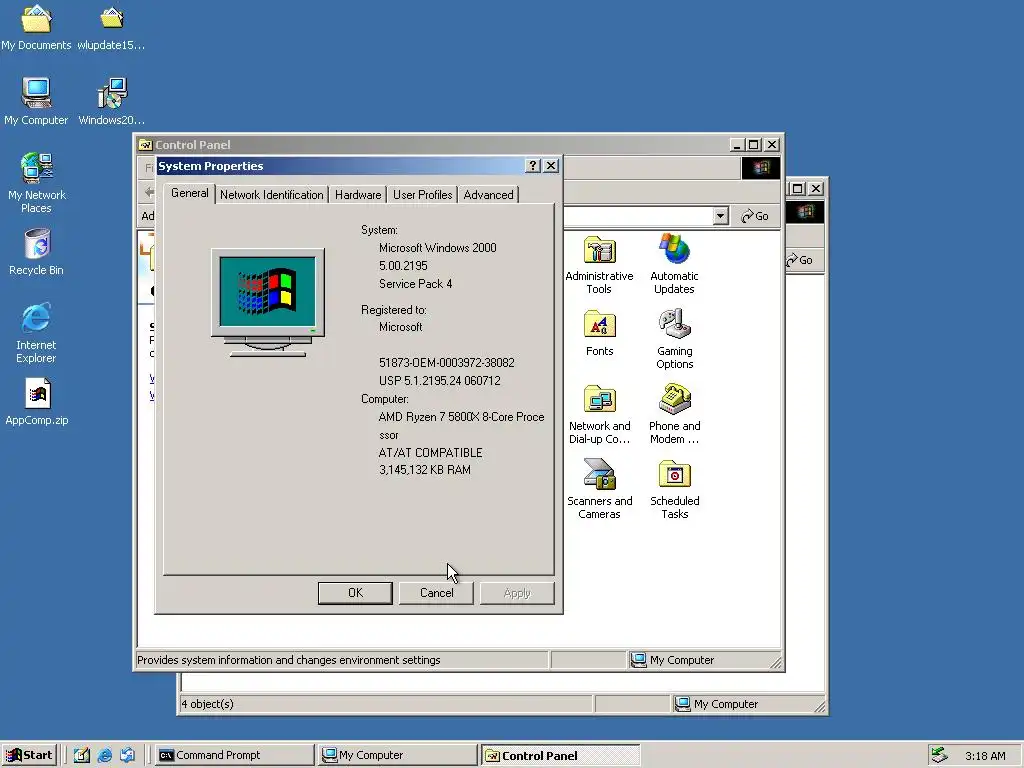Select the wlupdate15 folder on desktop
Image resolution: width=1024 pixels, height=768 pixels.
(x=112, y=27)
